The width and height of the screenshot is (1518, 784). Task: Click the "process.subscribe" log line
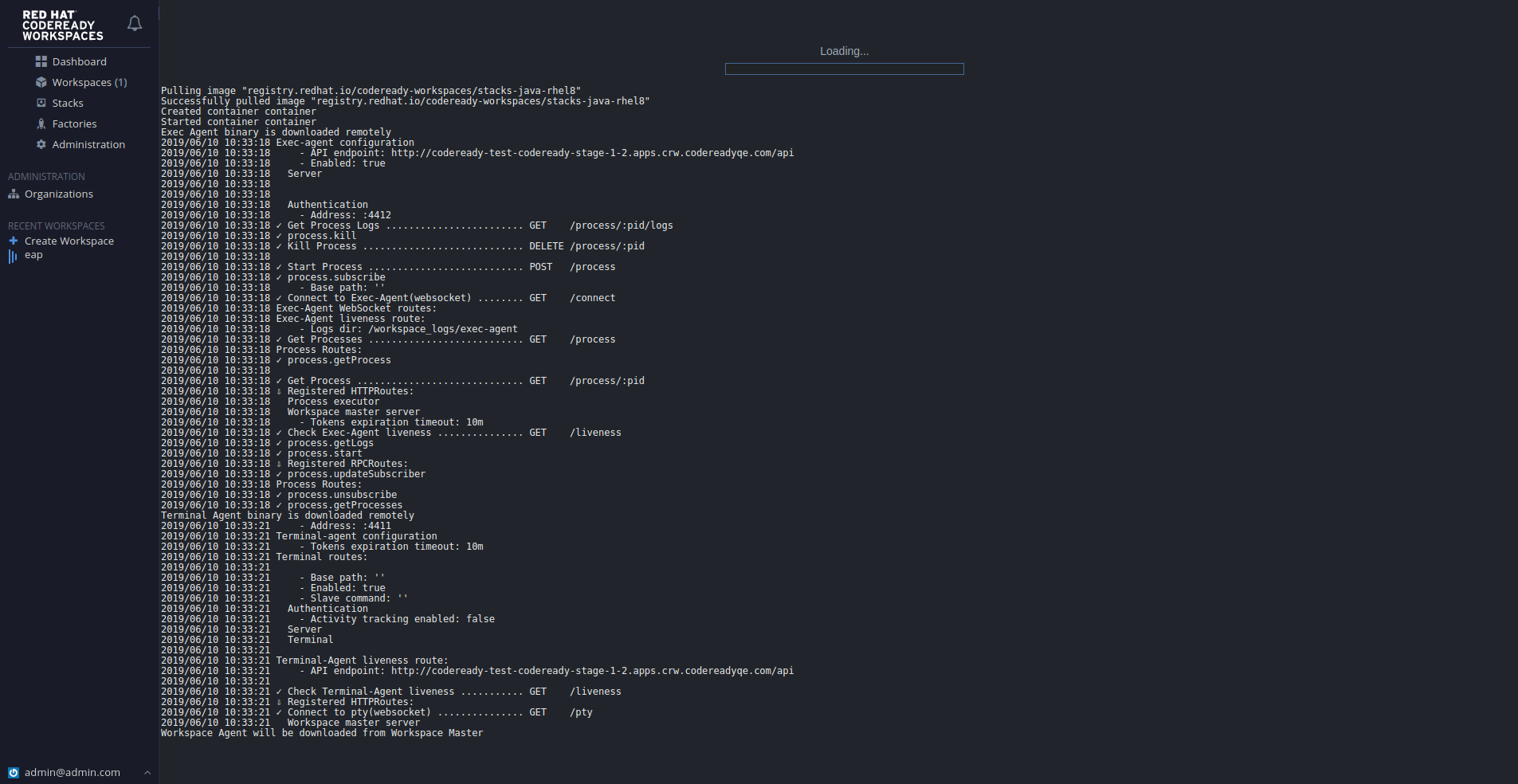[273, 277]
